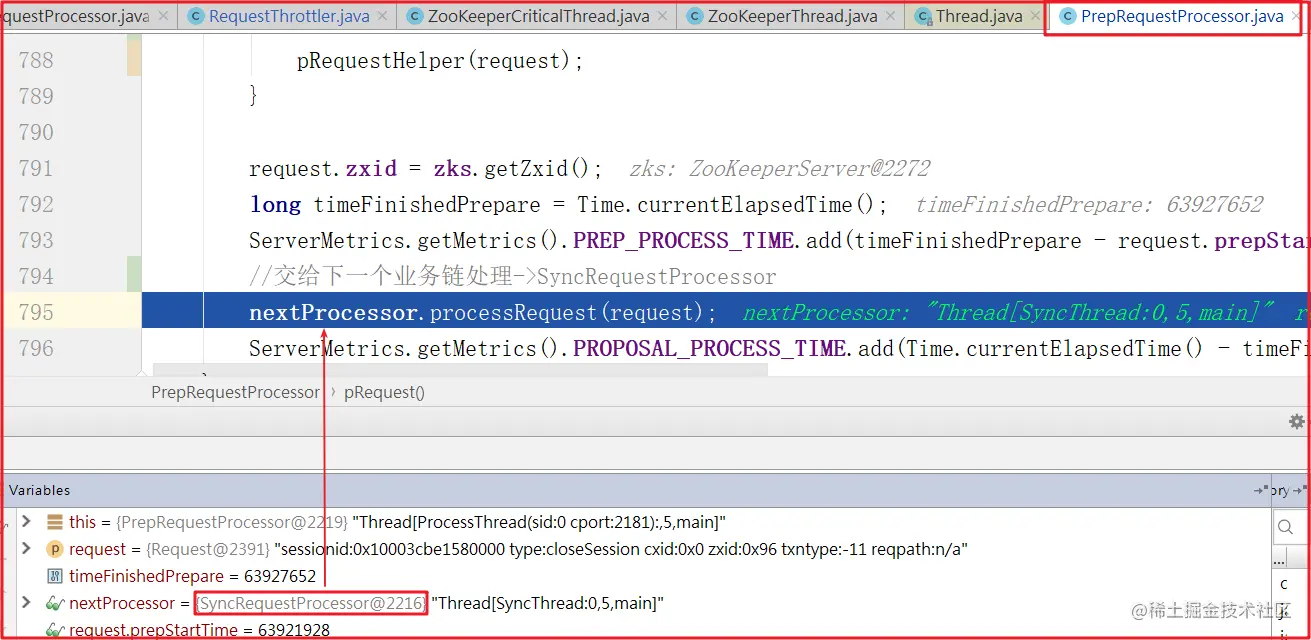This screenshot has width=1311, height=640.
Task: Click the sessionid:0x10003cbe1580000 request value text
Action: [x=621, y=549]
